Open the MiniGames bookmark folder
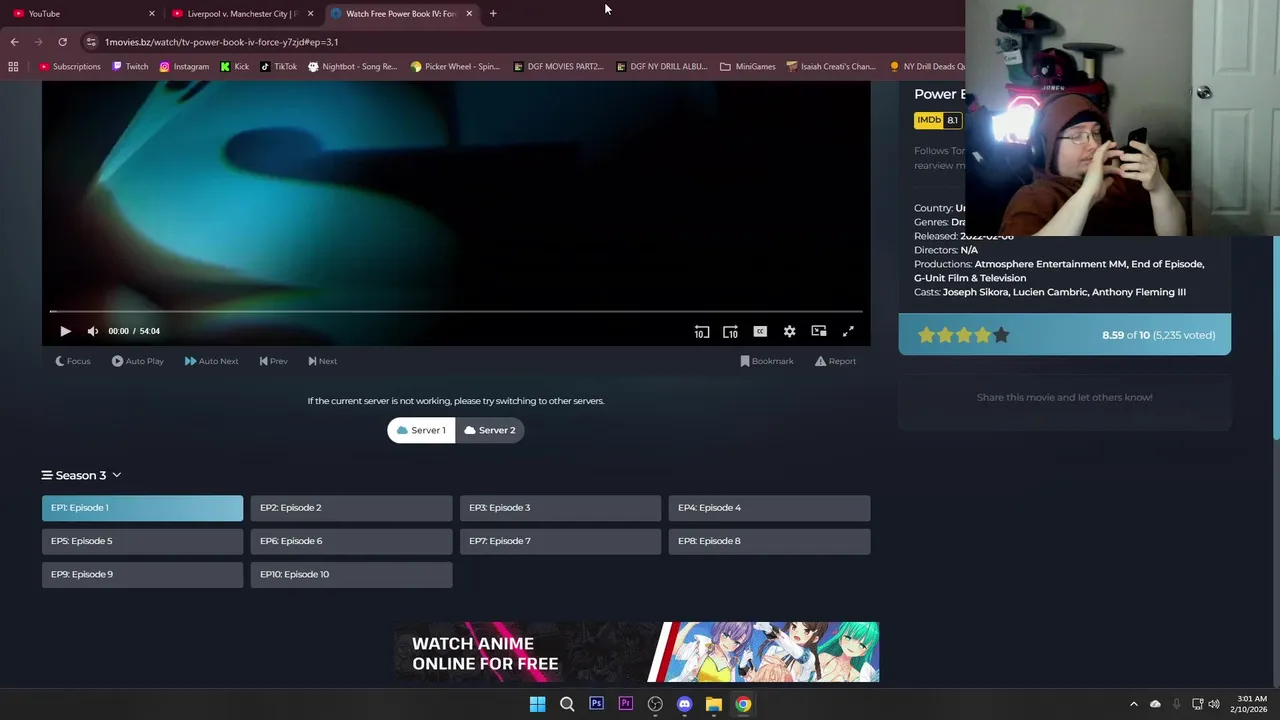Viewport: 1280px width, 720px height. pyautogui.click(x=748, y=67)
